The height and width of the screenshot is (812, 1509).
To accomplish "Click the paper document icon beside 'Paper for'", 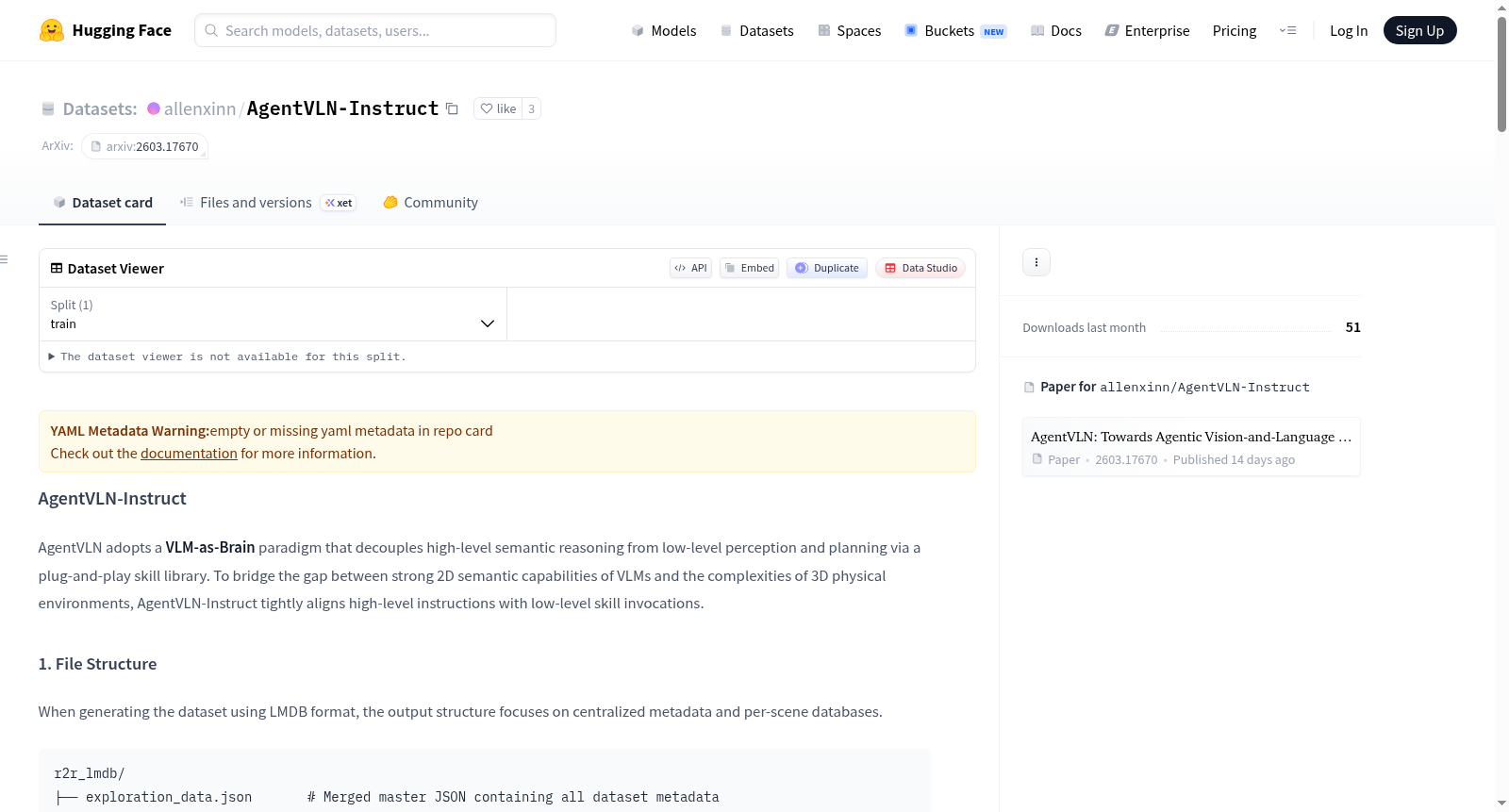I will (1029, 387).
